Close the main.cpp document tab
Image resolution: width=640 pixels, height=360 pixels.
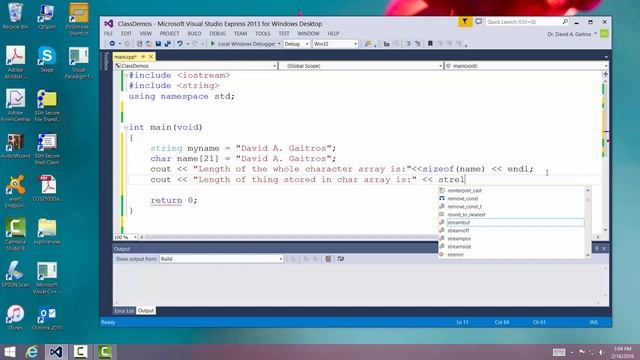151,57
